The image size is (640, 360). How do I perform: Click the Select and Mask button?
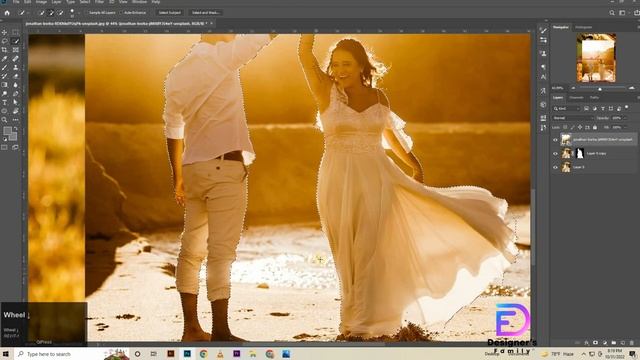(x=206, y=13)
